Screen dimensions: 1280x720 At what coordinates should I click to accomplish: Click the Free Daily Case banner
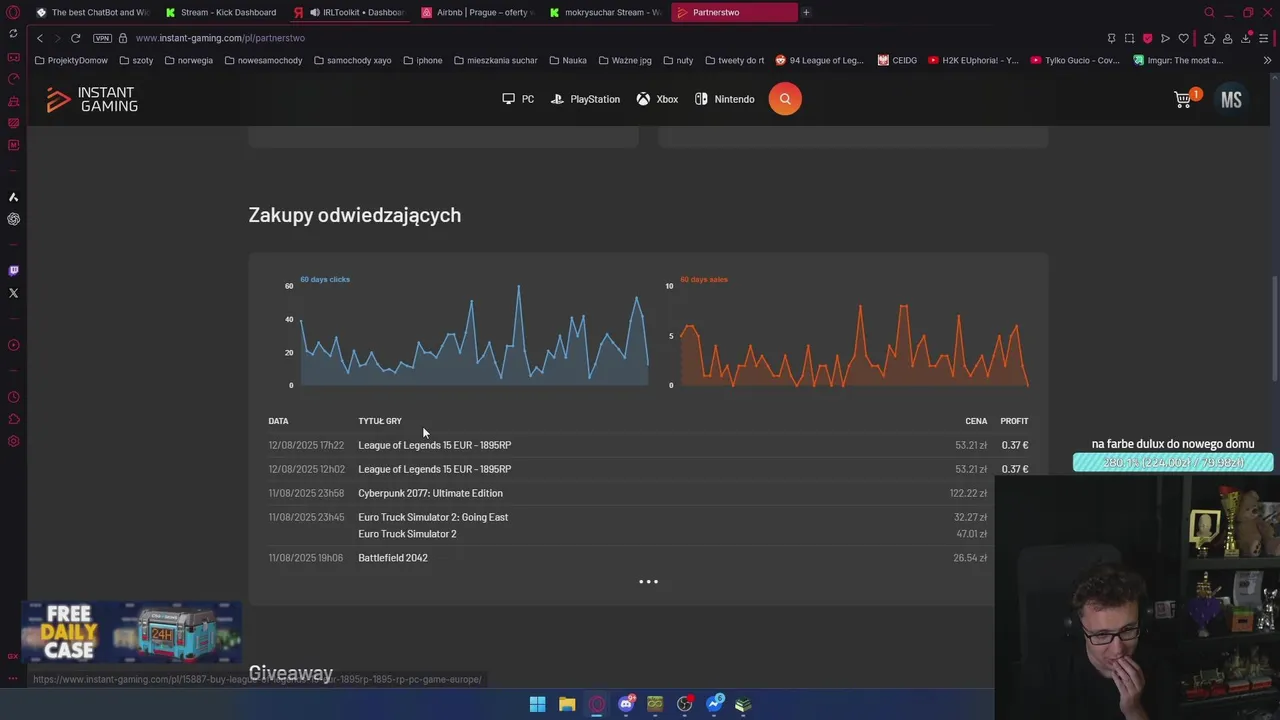click(131, 632)
